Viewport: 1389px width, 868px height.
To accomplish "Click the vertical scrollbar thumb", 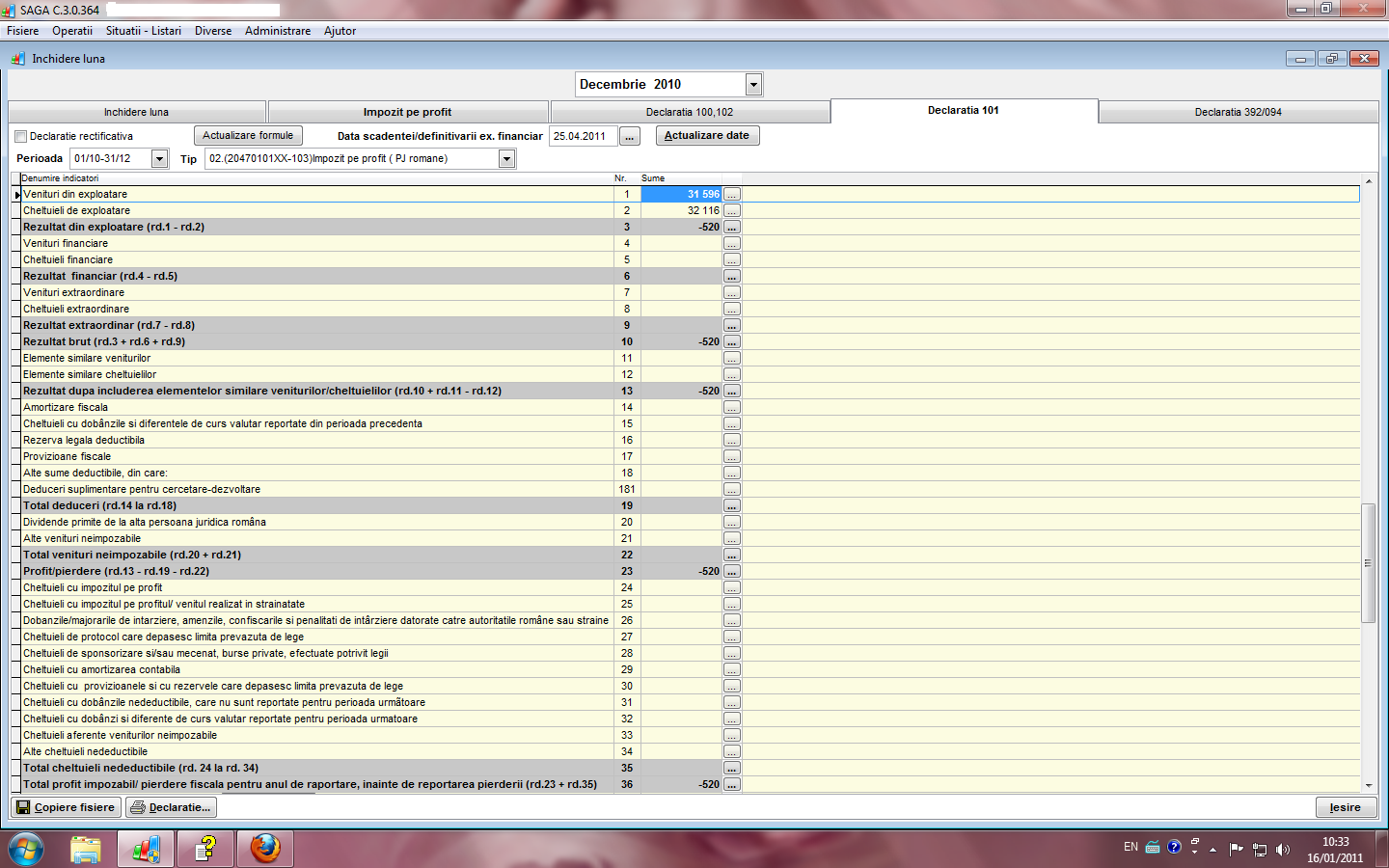I will [x=1368, y=563].
